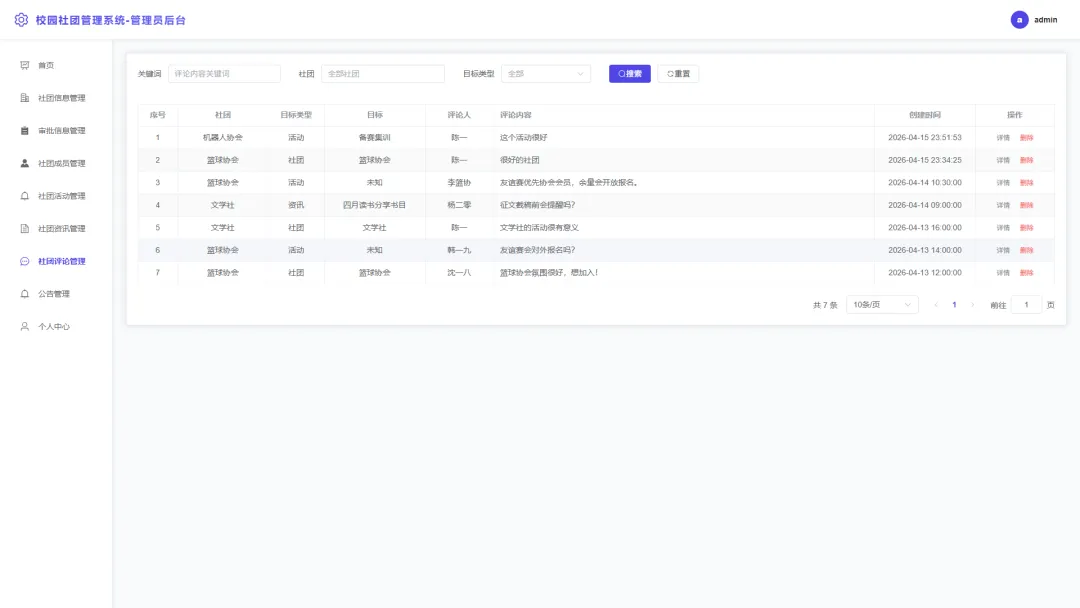Image resolution: width=1080 pixels, height=608 pixels.
Task: Click the admin username text
Action: pos(1046,20)
